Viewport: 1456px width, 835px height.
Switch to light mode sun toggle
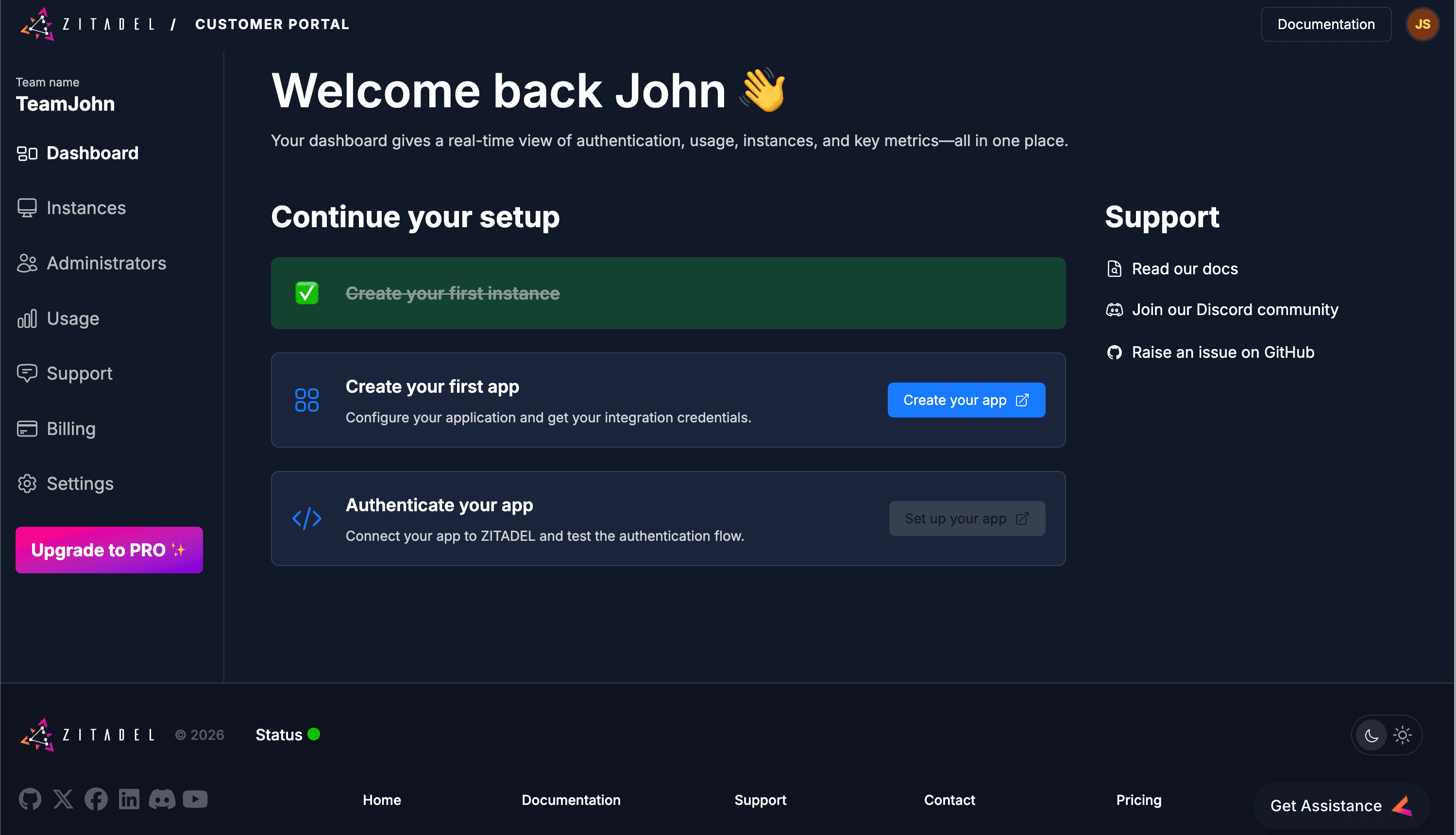1402,735
